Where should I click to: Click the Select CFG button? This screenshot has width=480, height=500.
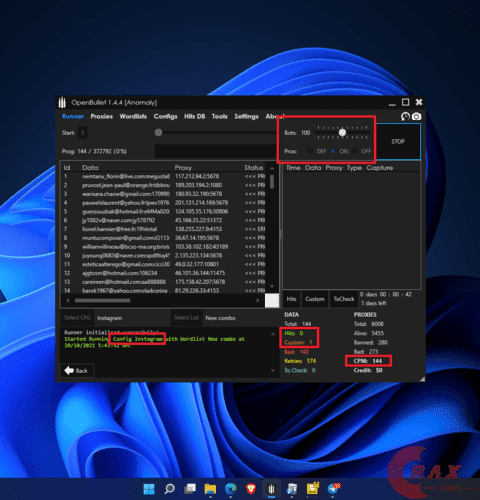(77, 318)
